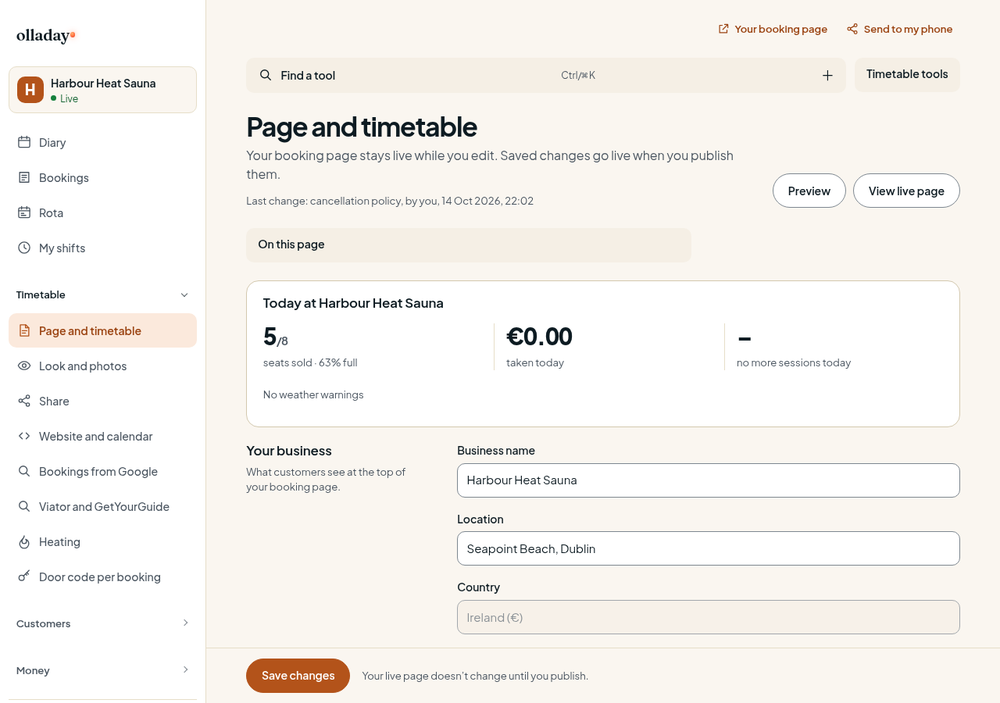Click the Look and photos eye icon
Image resolution: width=1000 pixels, height=703 pixels.
pyautogui.click(x=24, y=366)
